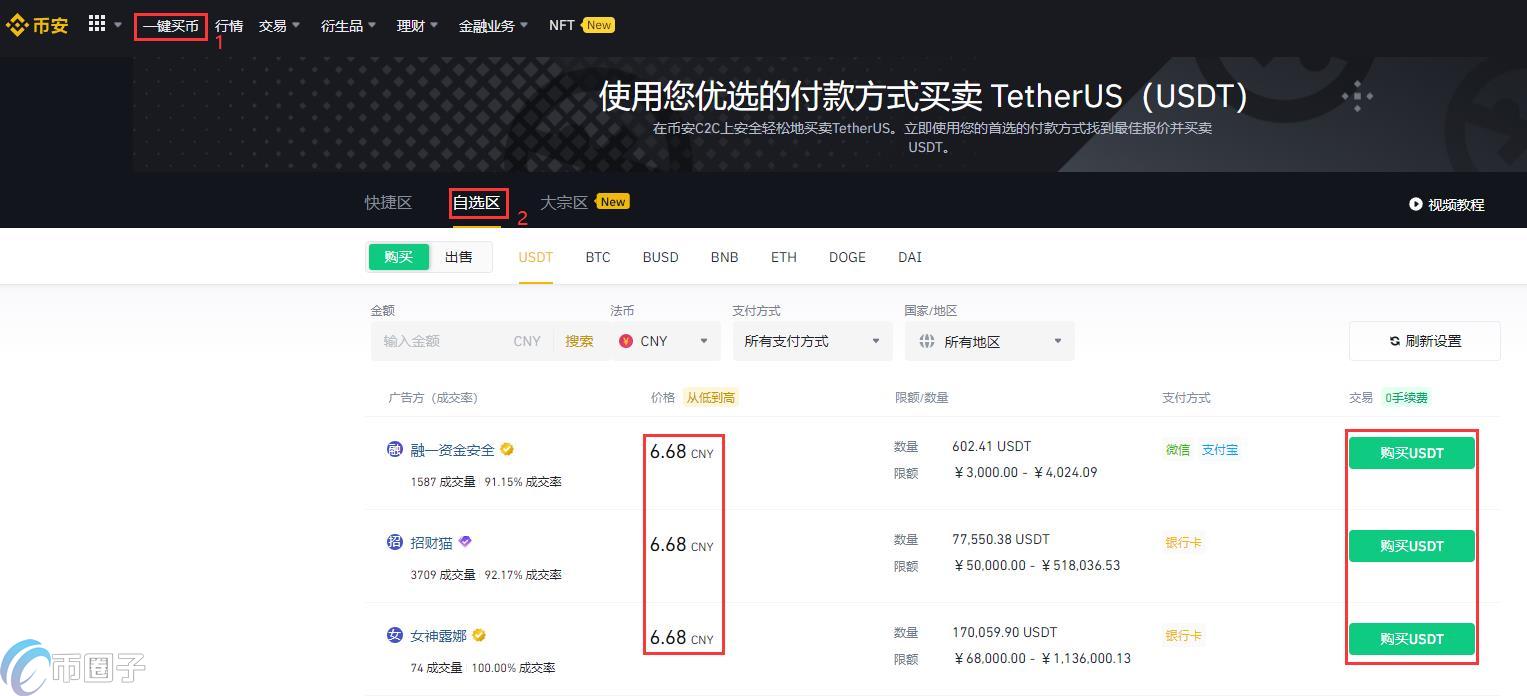Click the globe icon beside 所有地区

(x=925, y=341)
